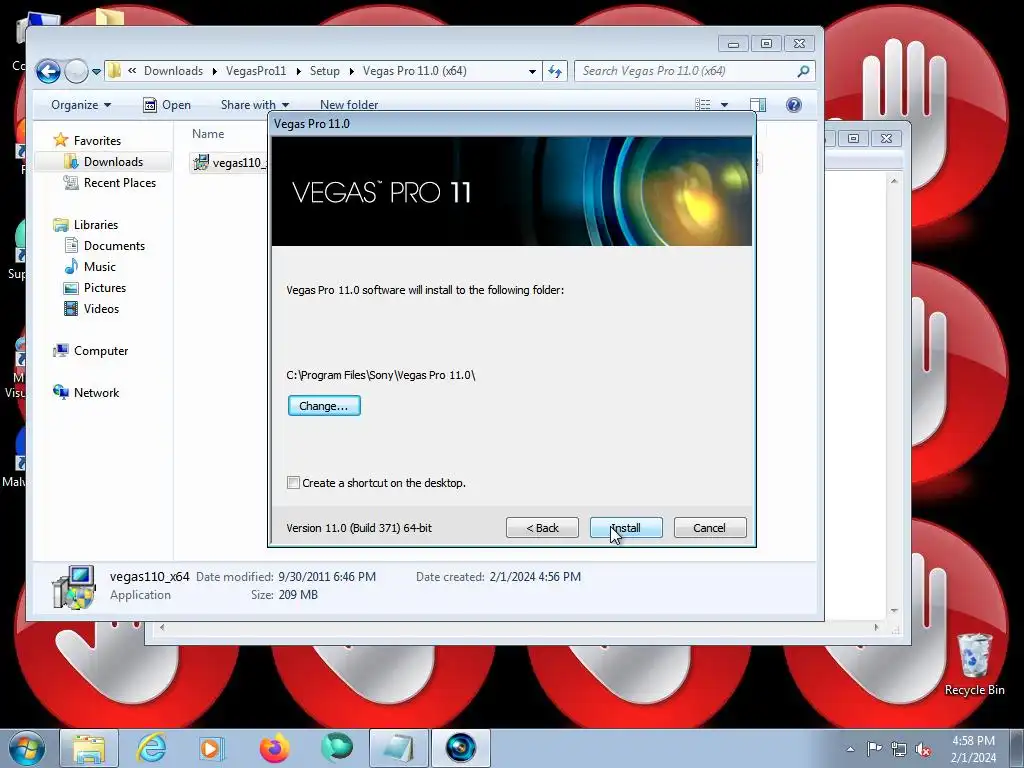Open Pictures library in navigation pane

[x=104, y=287]
